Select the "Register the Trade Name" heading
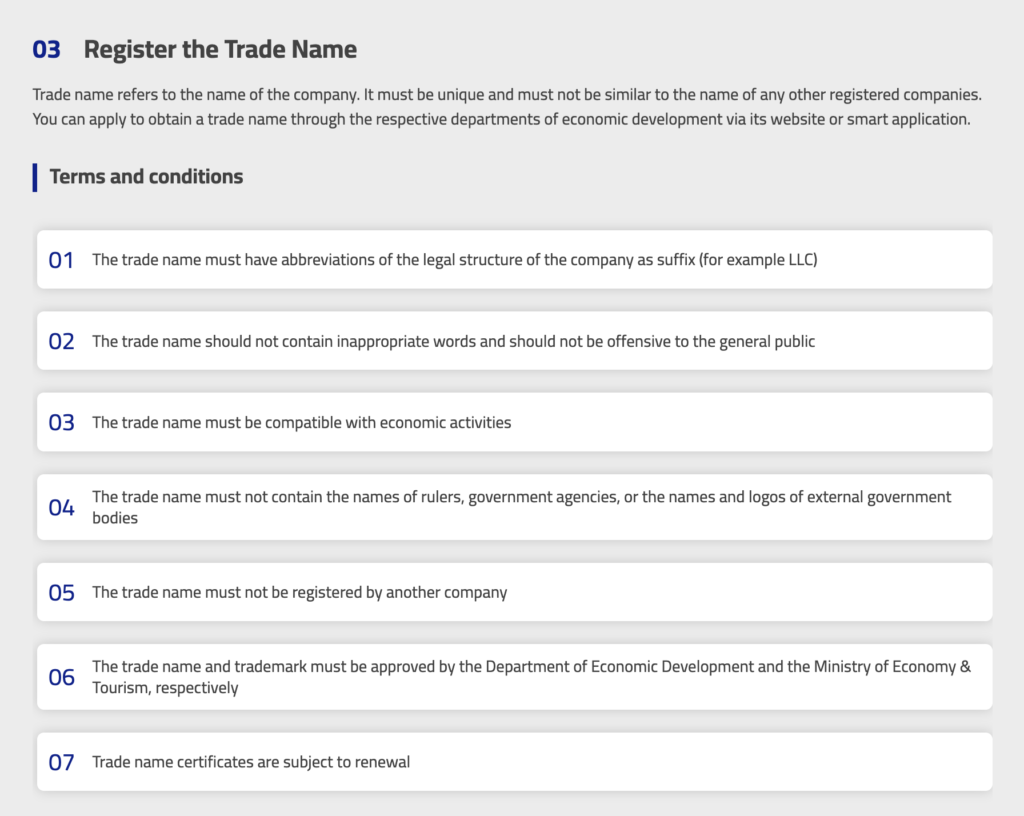Screen dimensions: 1024x816 point(220,49)
